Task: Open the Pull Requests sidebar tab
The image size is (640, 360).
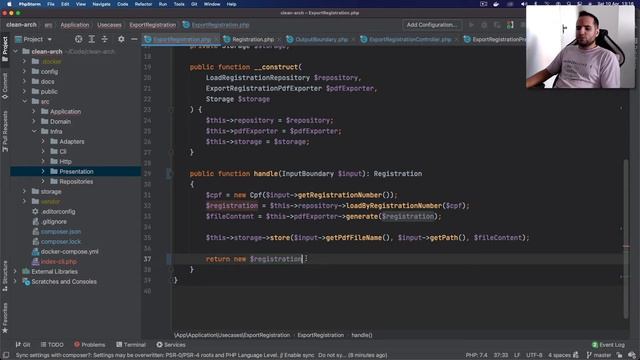Action: coord(5,131)
